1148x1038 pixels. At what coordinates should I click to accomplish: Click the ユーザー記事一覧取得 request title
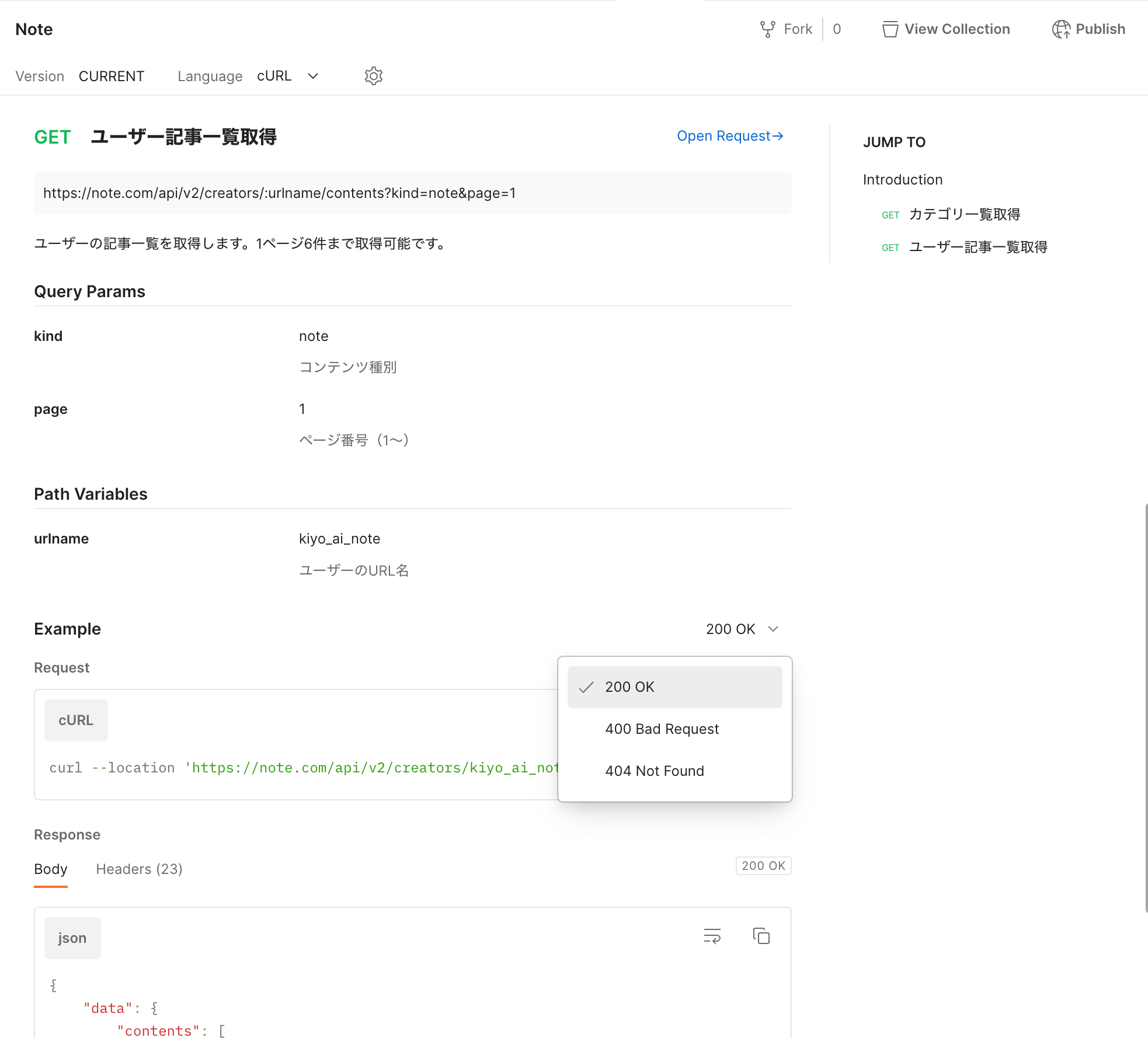(183, 137)
